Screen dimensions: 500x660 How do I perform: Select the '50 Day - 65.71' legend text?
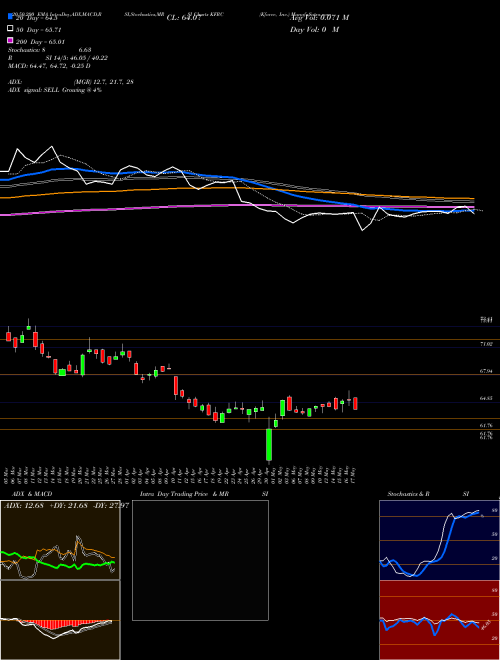(x=41, y=29)
